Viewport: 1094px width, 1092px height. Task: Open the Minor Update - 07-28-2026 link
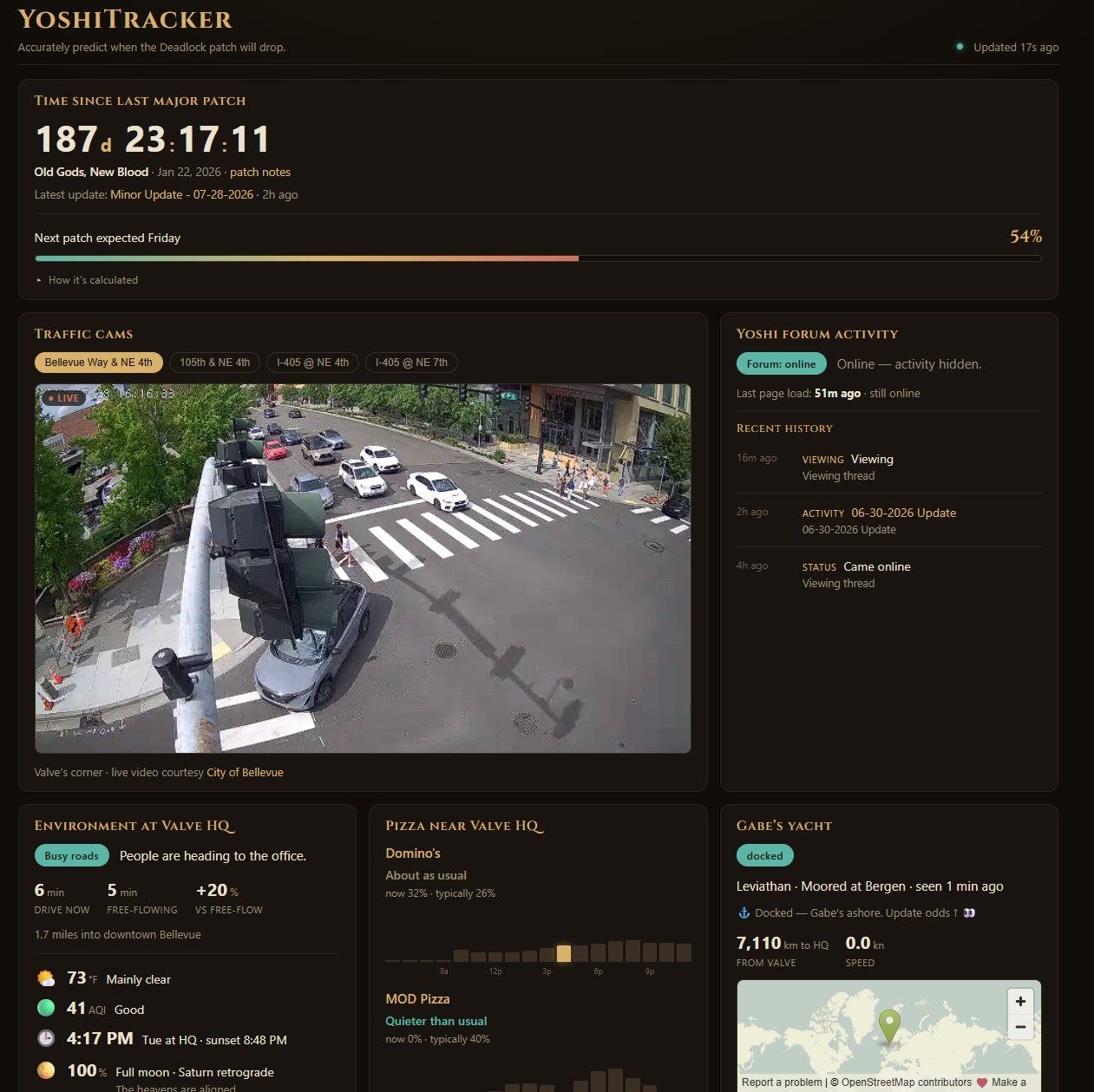pos(182,194)
